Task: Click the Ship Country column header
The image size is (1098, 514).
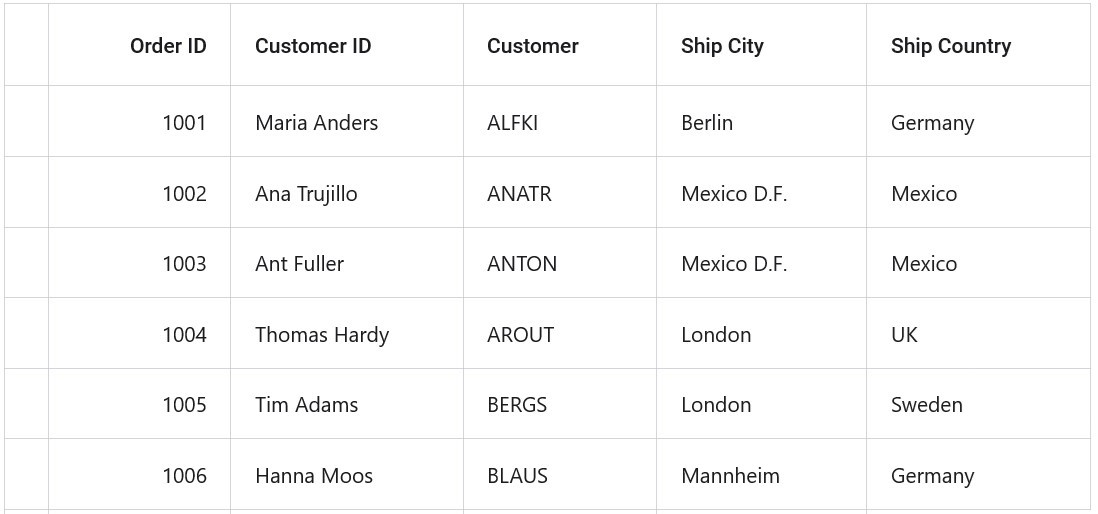Action: click(950, 46)
